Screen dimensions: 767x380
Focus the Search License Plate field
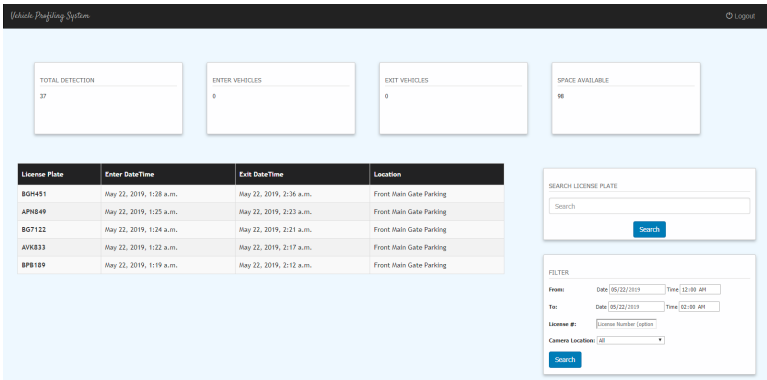pyautogui.click(x=649, y=206)
